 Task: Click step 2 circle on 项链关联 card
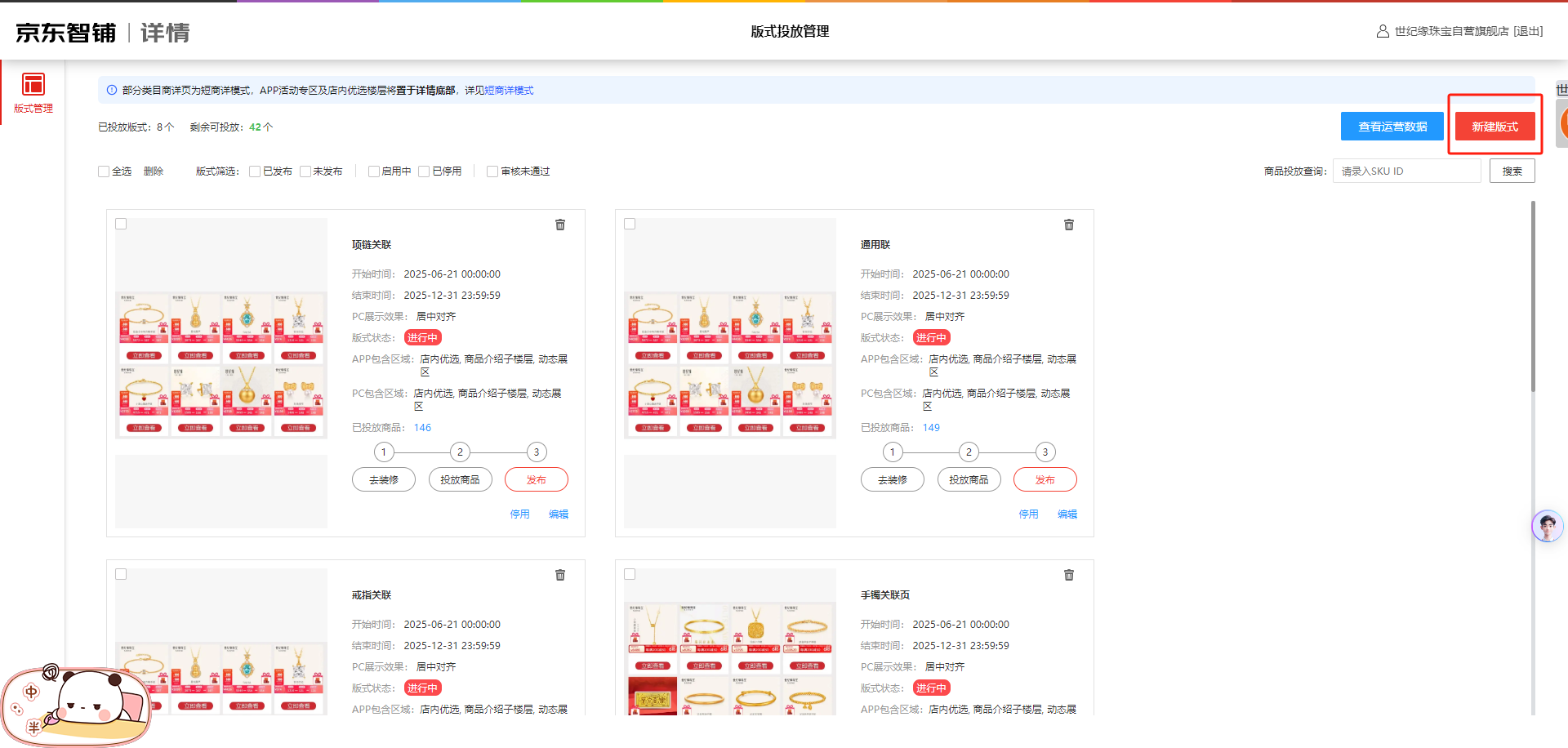point(460,452)
